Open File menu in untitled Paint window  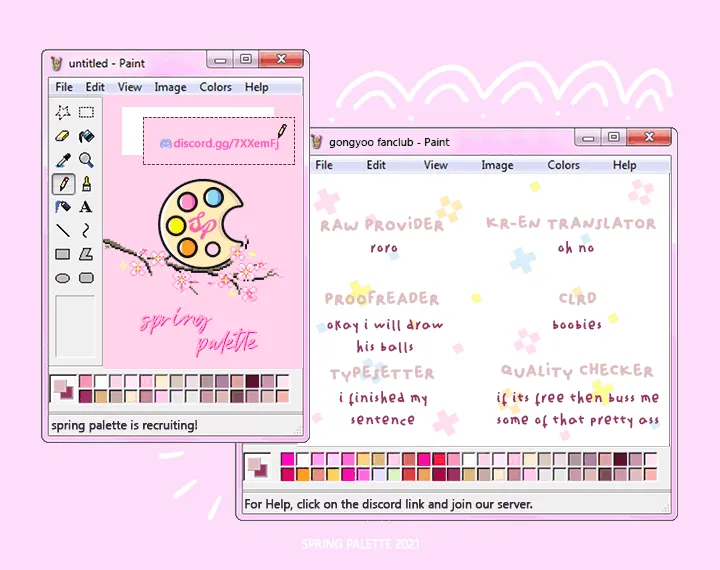64,87
